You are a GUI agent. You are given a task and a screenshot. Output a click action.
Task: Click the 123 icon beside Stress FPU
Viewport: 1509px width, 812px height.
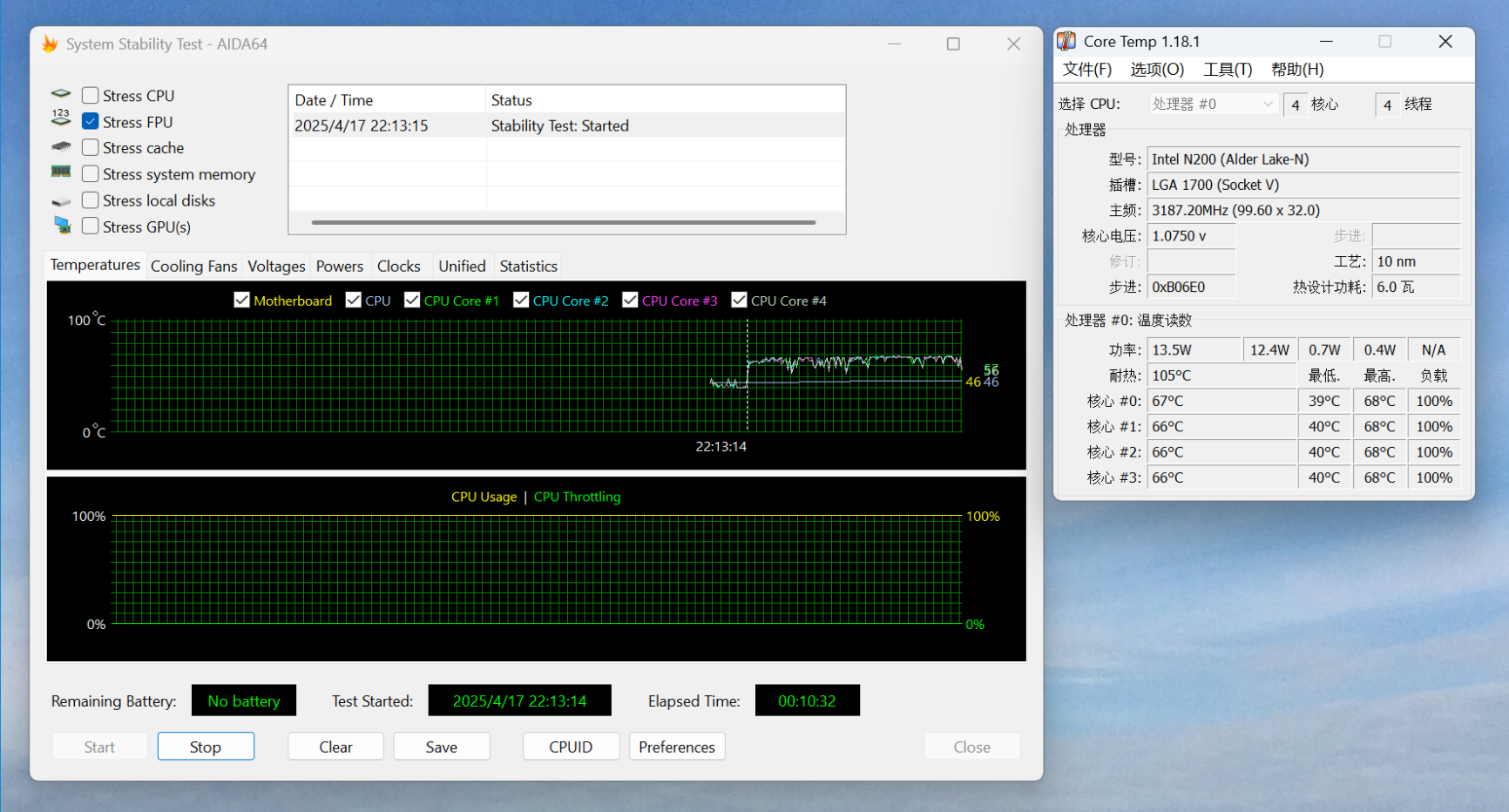pos(61,119)
